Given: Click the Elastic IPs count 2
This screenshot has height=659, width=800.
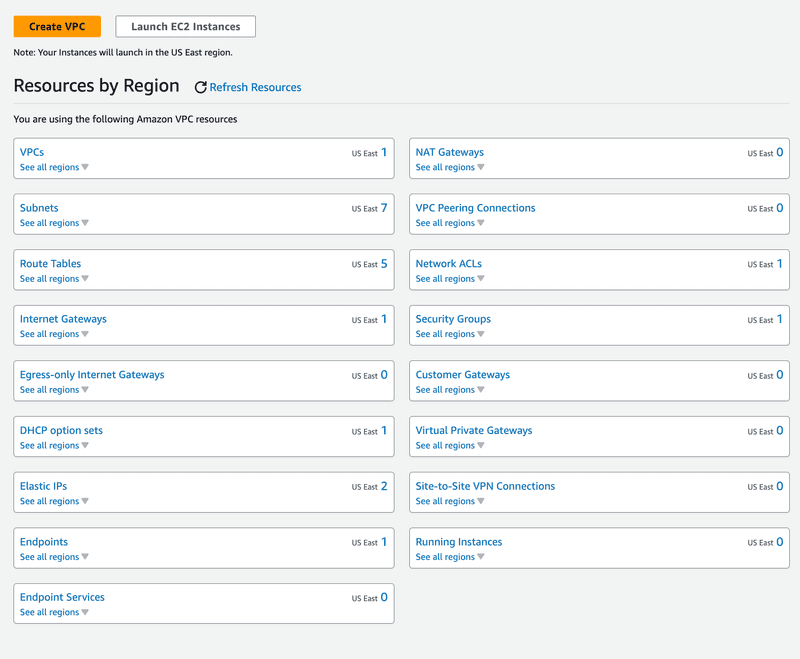Looking at the screenshot, I should point(384,486).
